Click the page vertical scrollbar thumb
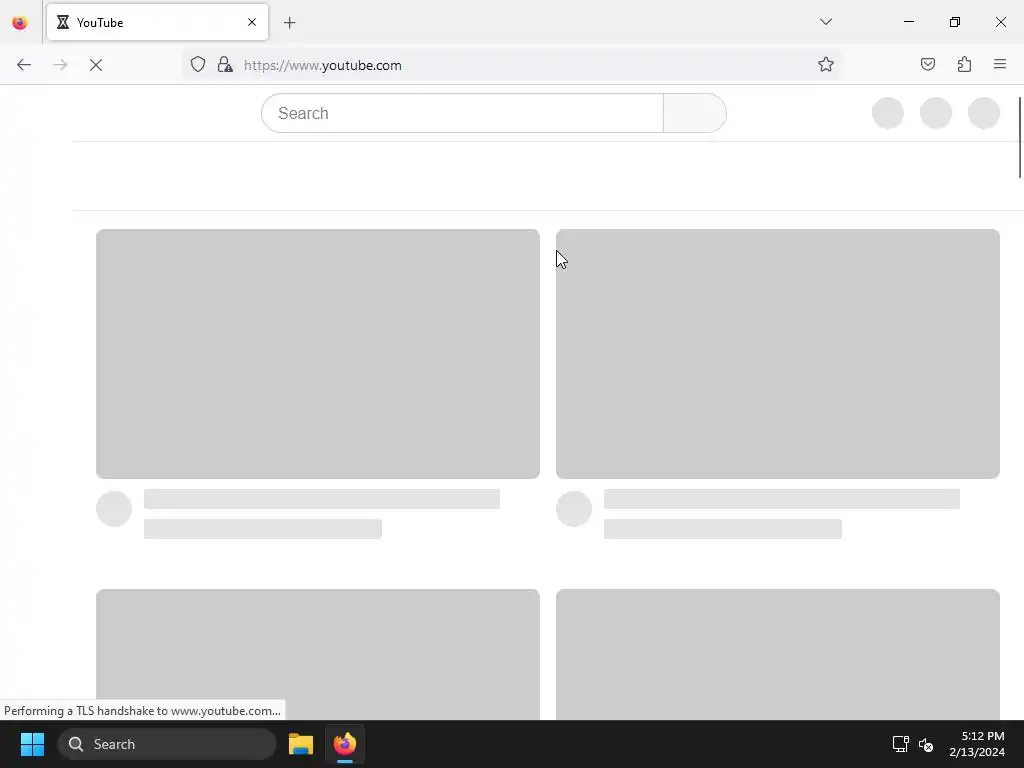The height and width of the screenshot is (768, 1024). pos(1019,137)
